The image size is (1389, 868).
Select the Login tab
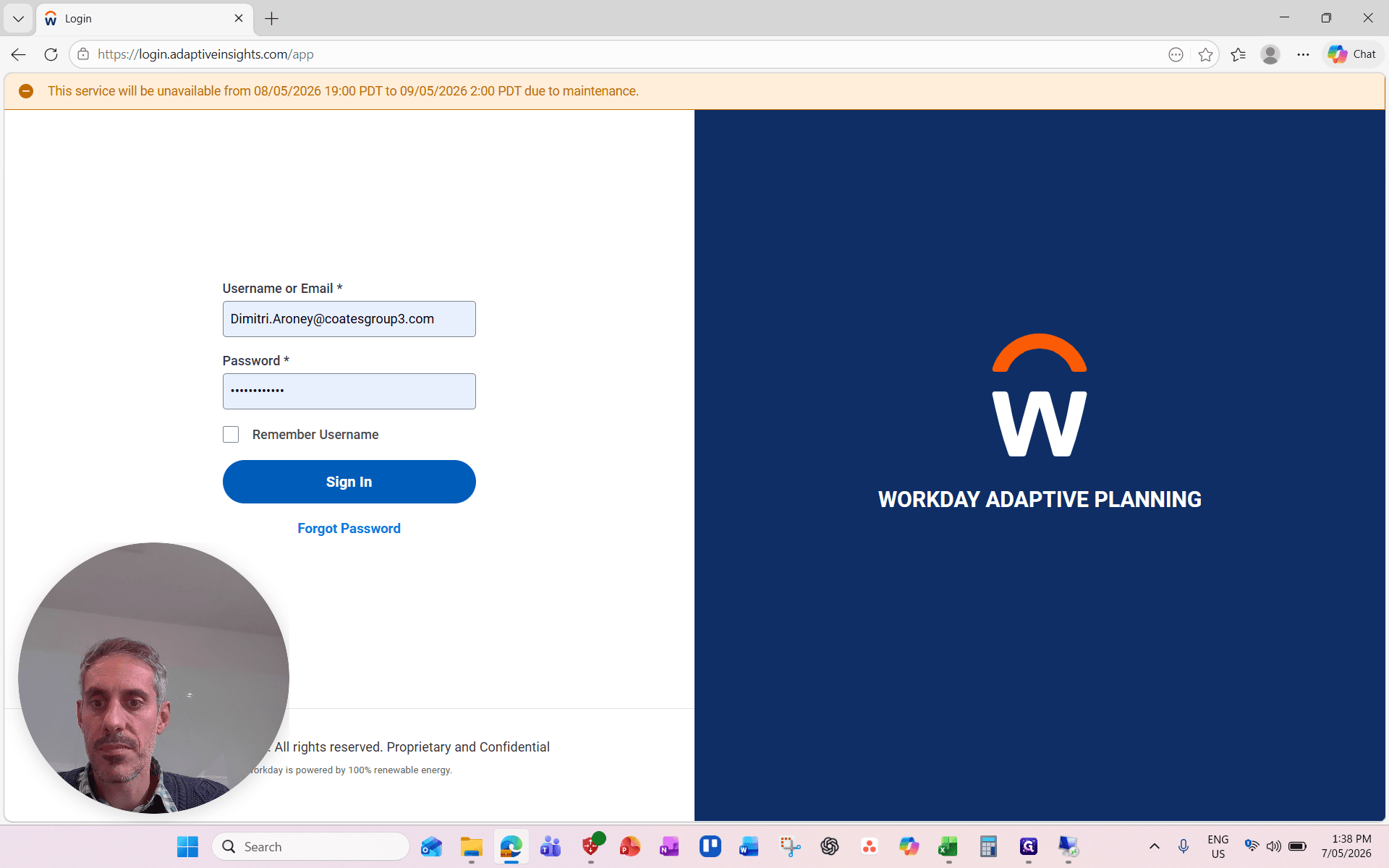tap(145, 19)
